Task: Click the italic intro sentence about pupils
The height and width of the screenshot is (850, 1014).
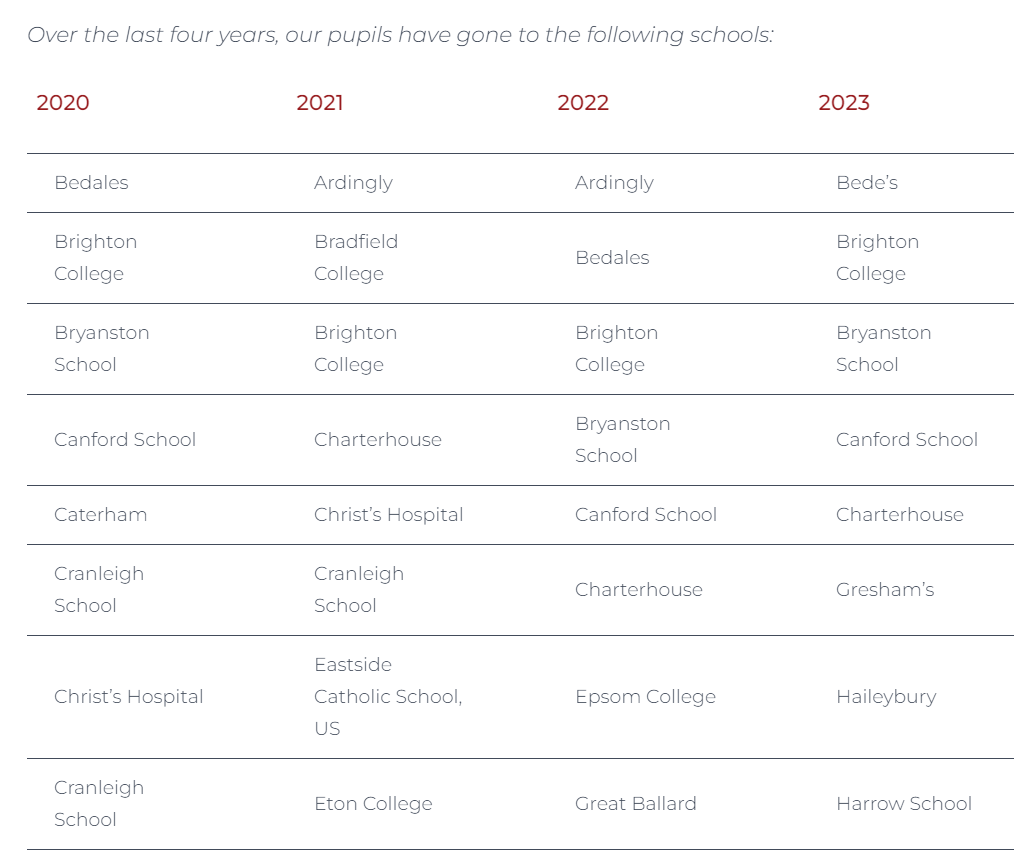Action: 400,35
